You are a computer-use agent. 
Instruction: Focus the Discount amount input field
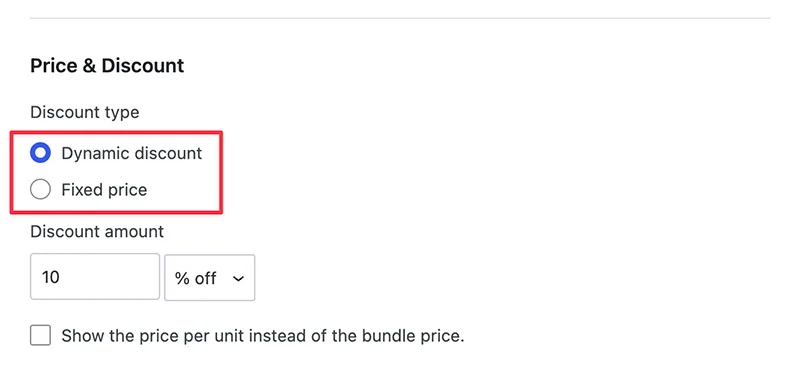(95, 277)
